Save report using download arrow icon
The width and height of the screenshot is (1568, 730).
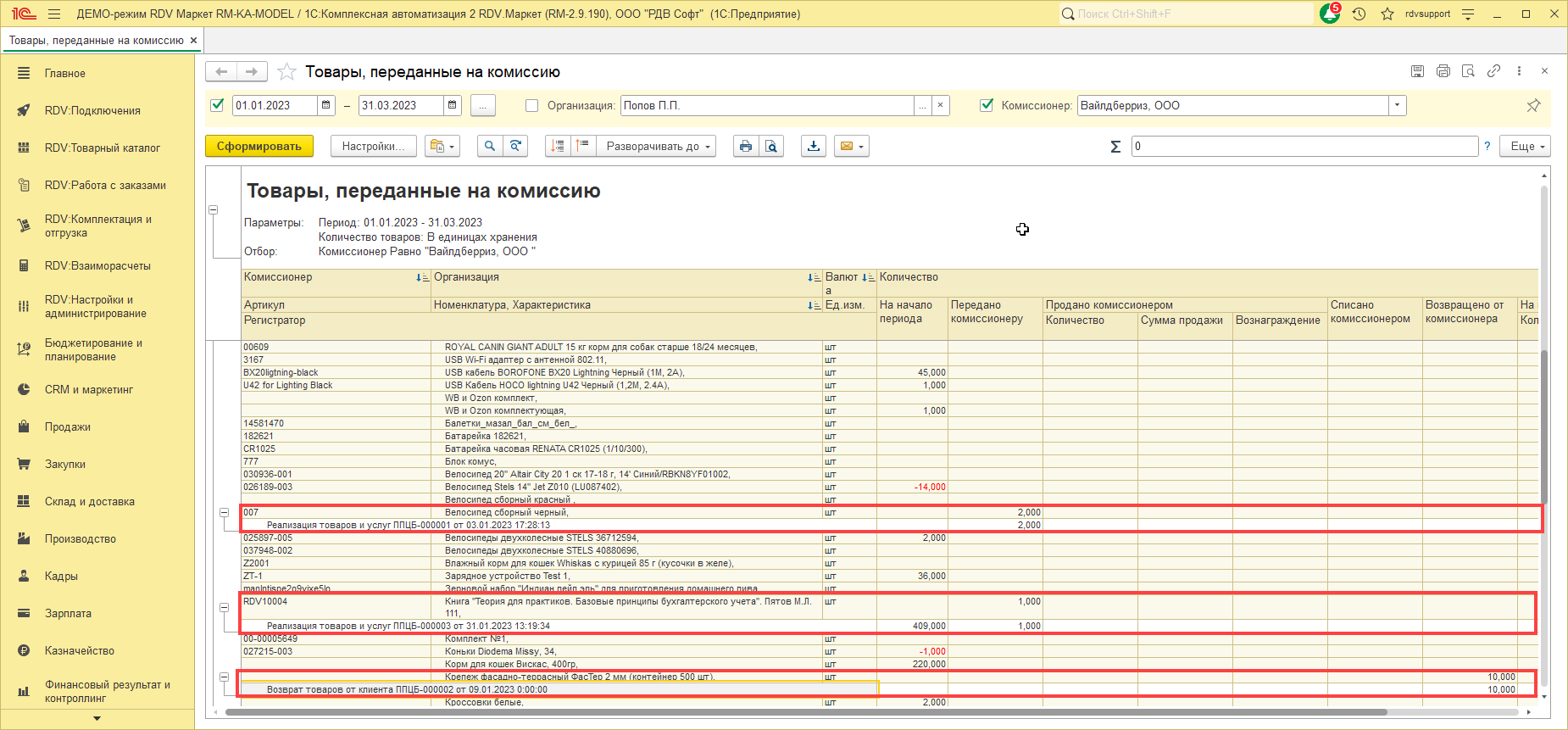pos(814,146)
